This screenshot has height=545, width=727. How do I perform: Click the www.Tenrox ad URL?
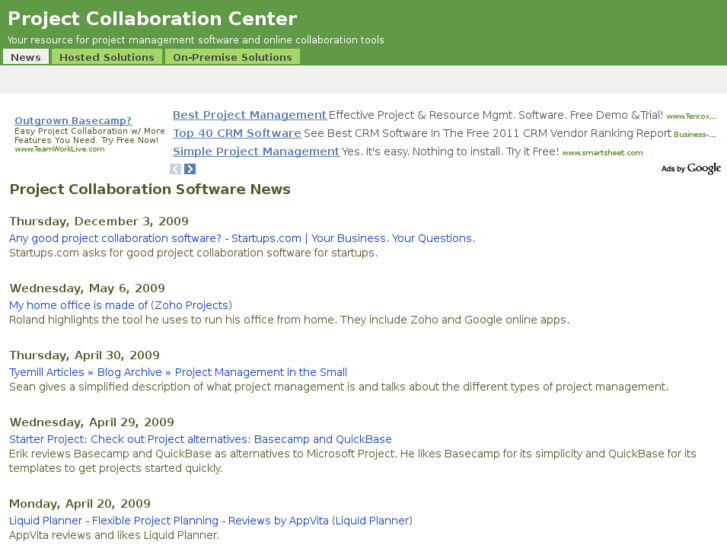pos(691,116)
